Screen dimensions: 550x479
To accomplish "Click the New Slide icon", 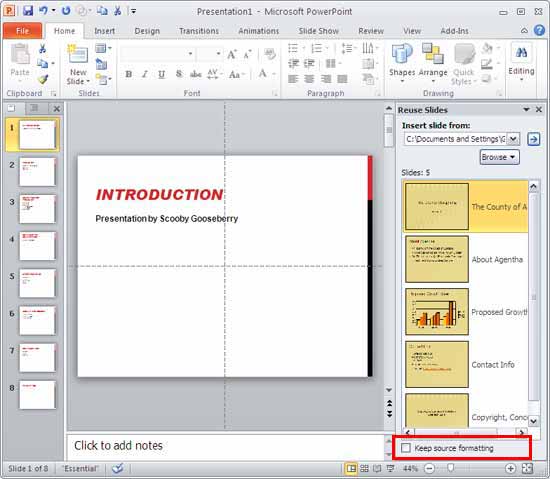I will pyautogui.click(x=78, y=55).
